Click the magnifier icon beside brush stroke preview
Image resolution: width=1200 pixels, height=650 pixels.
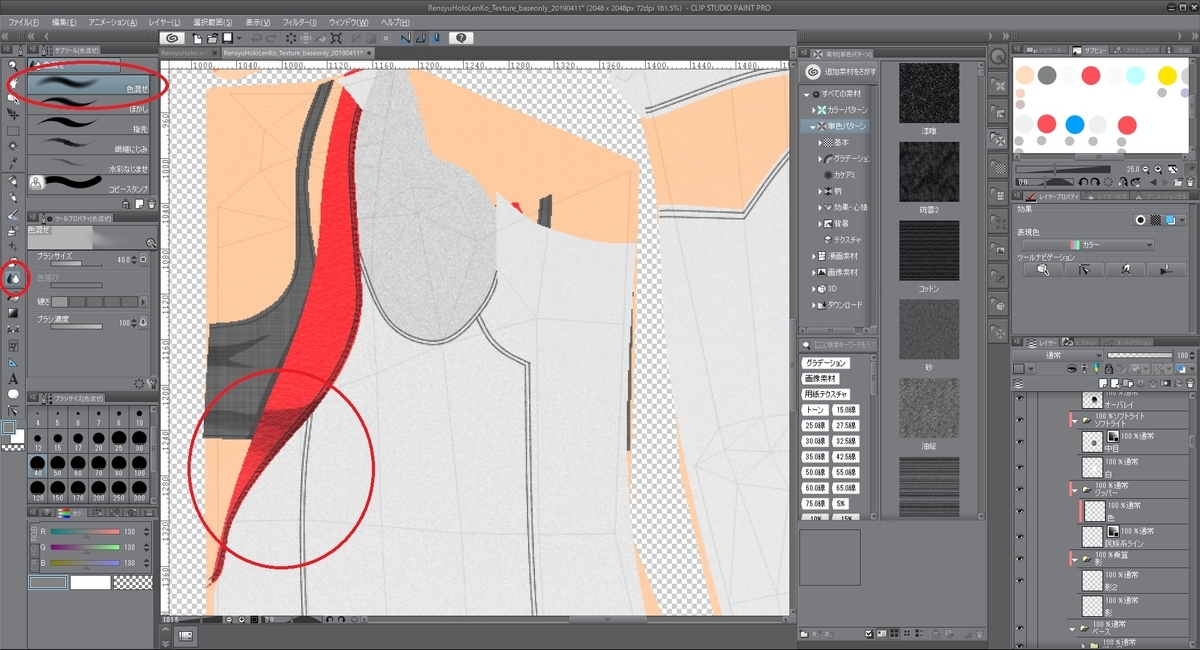pos(151,242)
